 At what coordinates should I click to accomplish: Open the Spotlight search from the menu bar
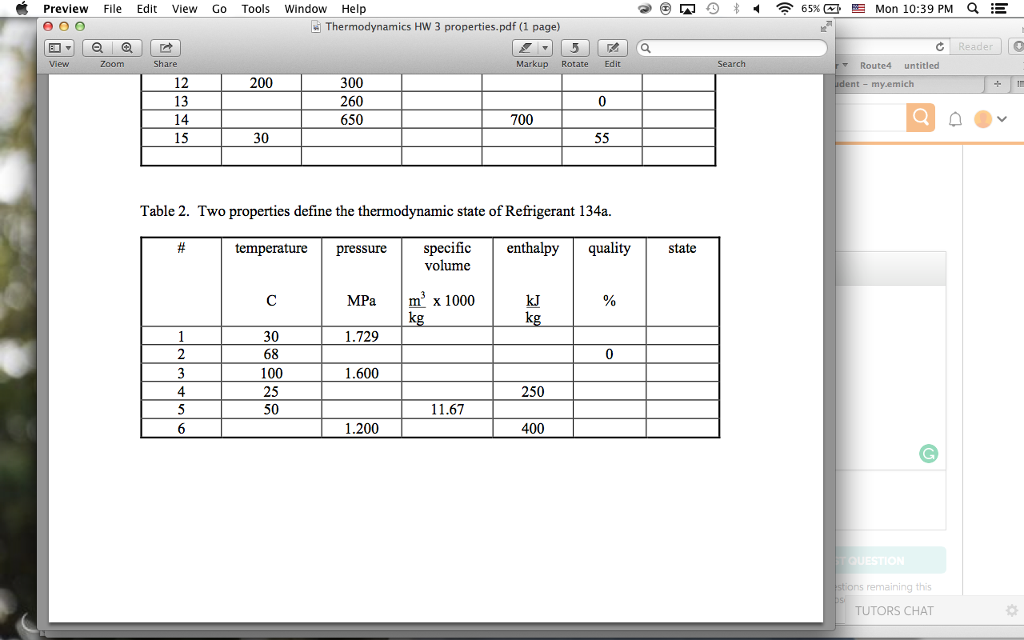972,8
